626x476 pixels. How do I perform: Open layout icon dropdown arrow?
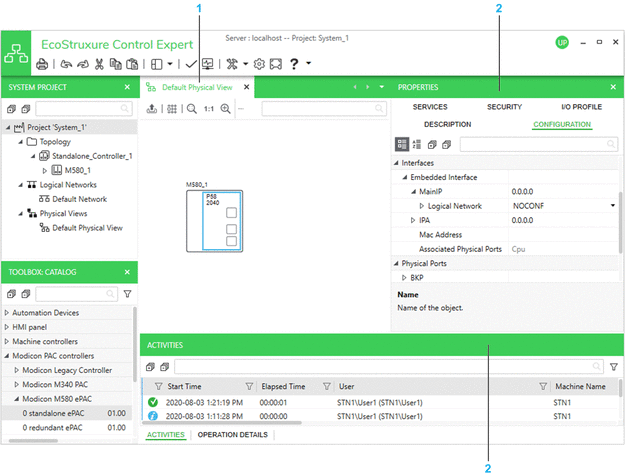click(170, 63)
